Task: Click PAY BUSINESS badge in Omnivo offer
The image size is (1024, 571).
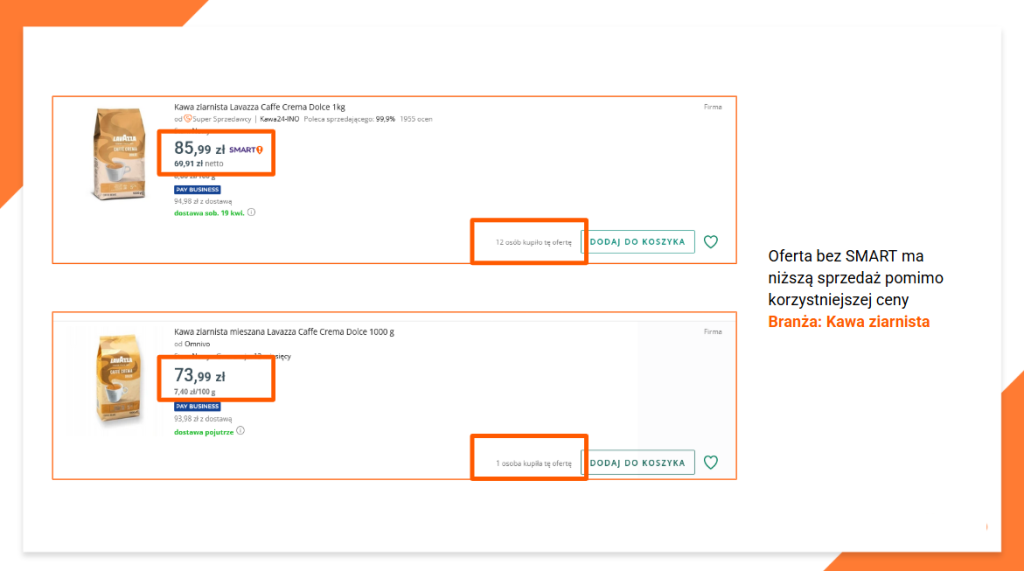Action: click(197, 406)
